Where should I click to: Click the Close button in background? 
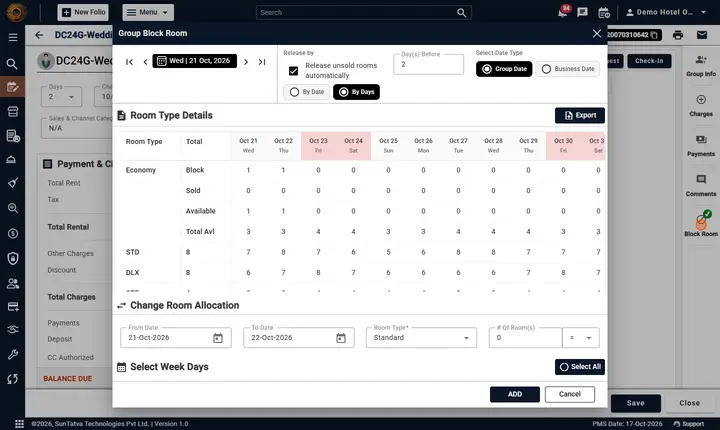689,403
